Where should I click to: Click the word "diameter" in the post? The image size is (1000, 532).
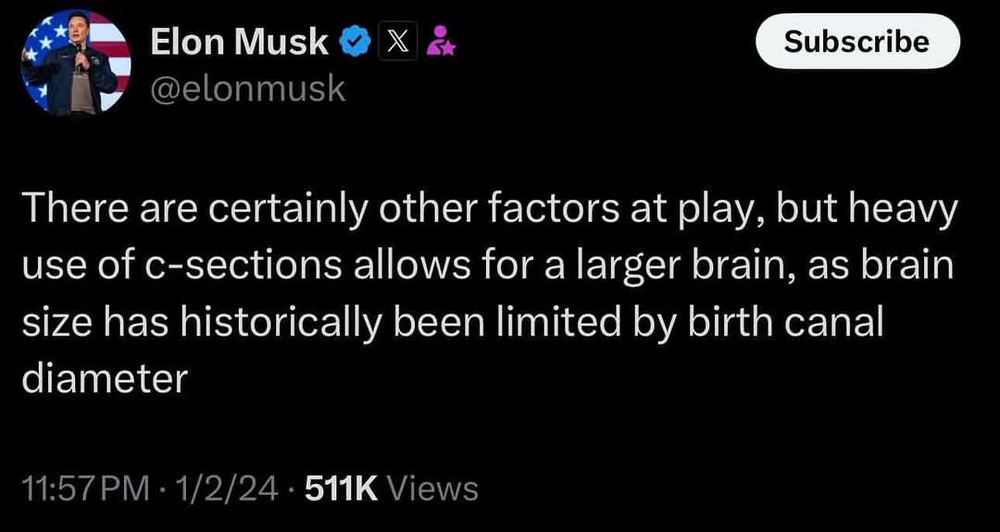[104, 380]
